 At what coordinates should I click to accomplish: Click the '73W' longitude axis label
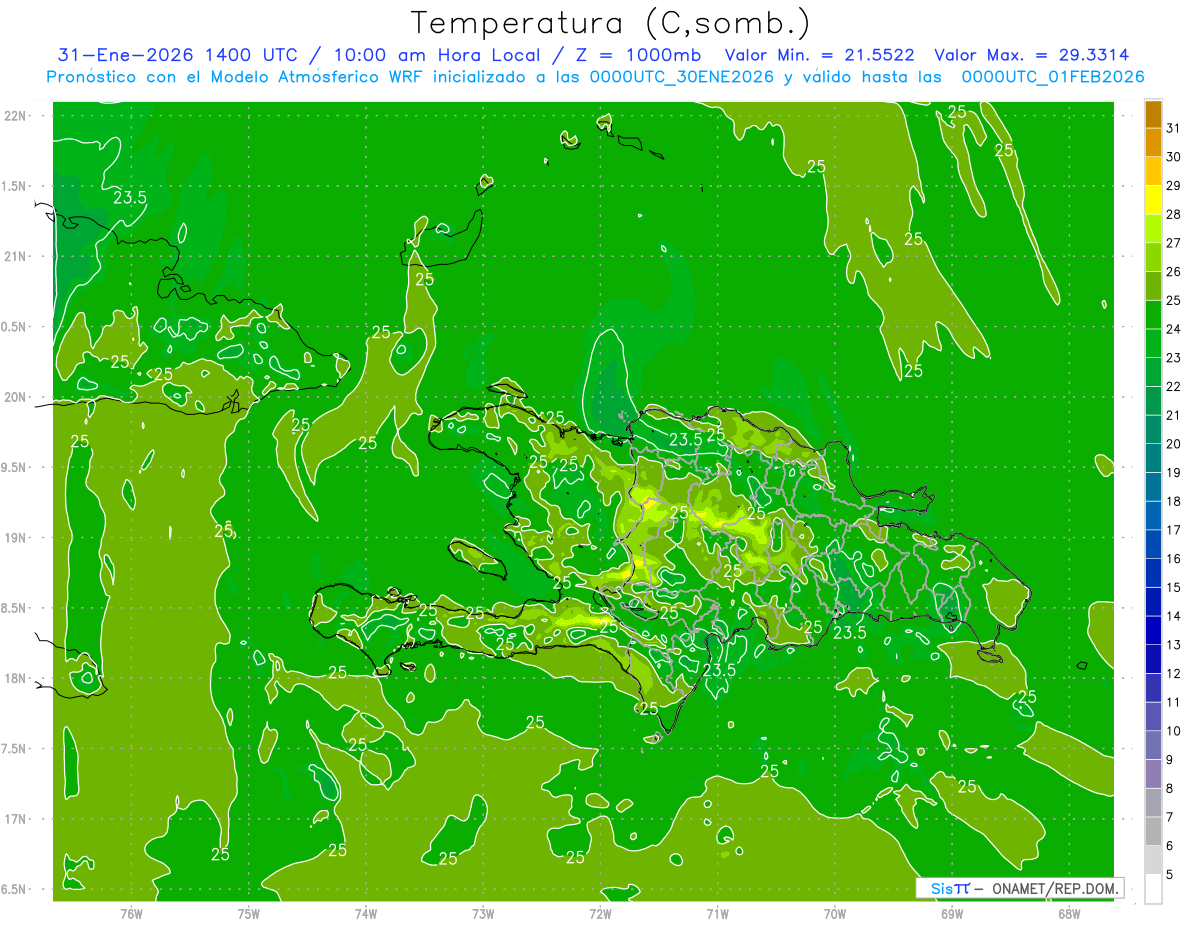coord(483,913)
